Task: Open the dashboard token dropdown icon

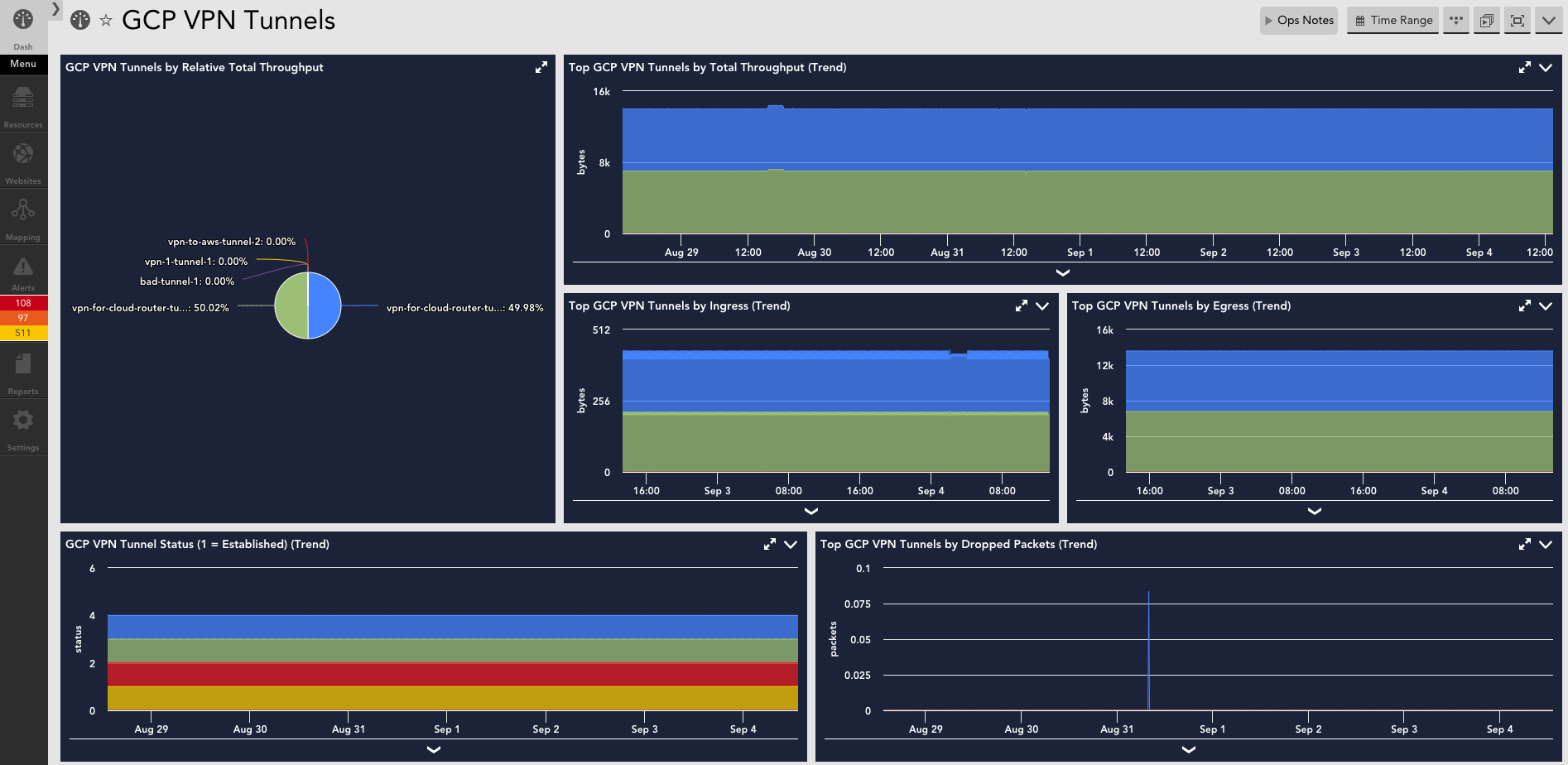Action: tap(1456, 21)
